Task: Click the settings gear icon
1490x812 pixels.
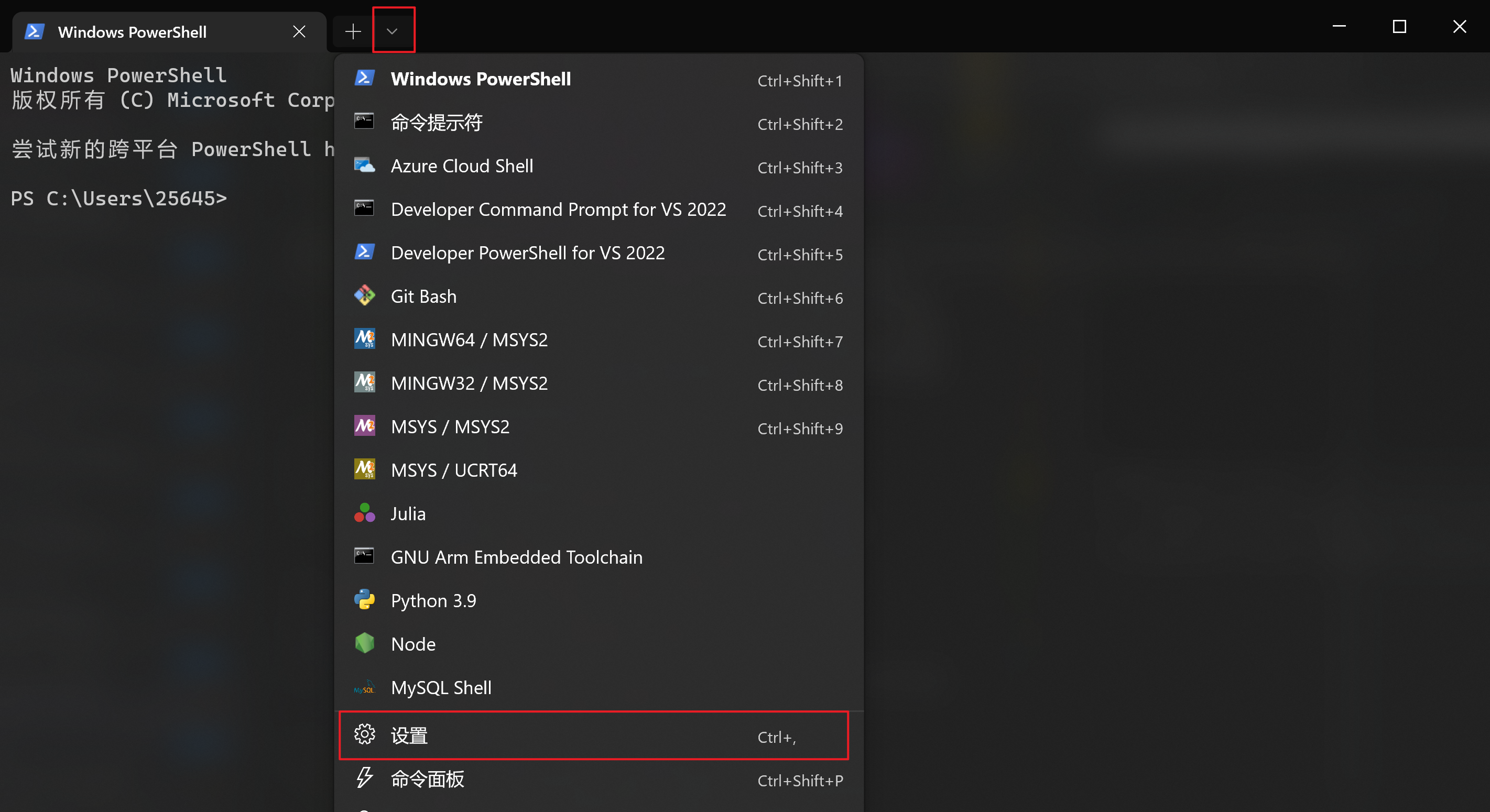Action: click(x=364, y=734)
